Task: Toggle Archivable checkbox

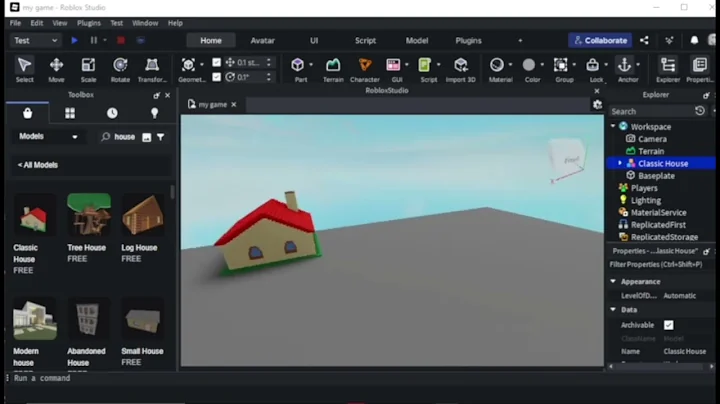Action: point(669,325)
